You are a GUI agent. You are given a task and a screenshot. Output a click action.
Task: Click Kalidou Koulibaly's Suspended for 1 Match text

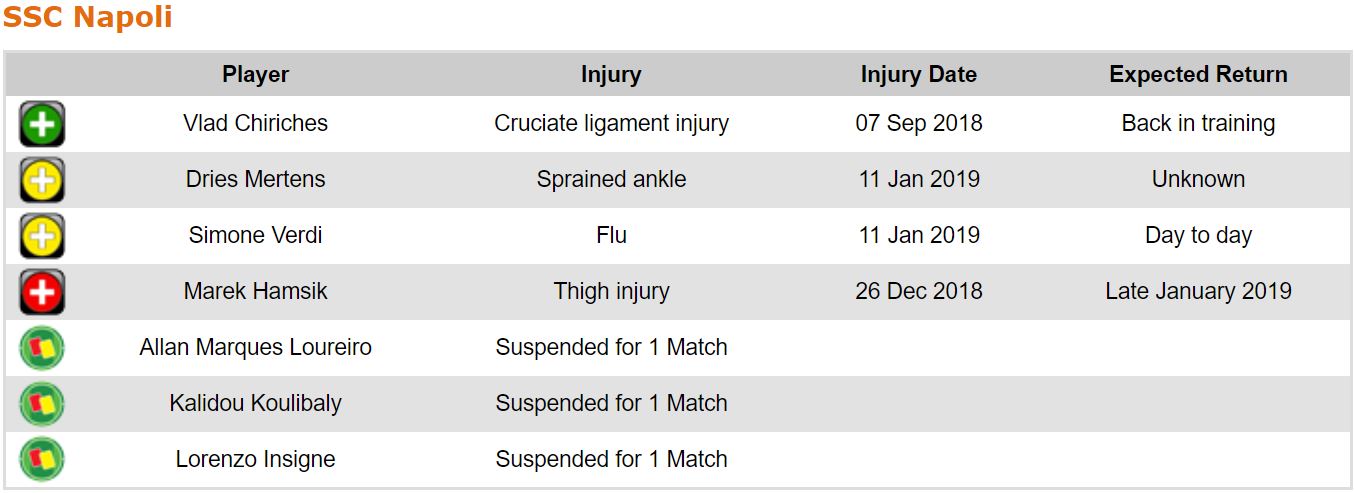coord(611,404)
